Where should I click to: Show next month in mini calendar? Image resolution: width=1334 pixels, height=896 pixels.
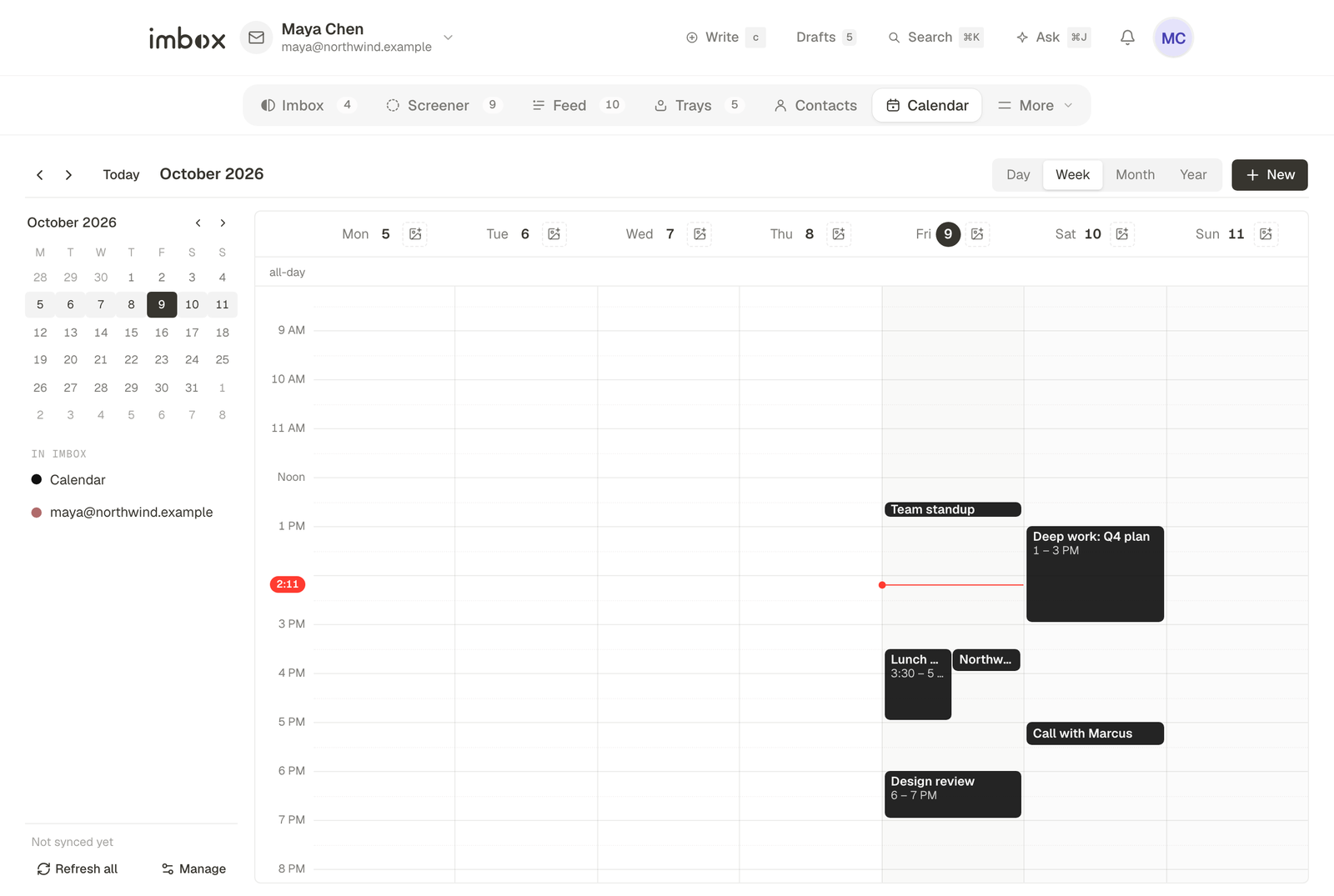click(223, 223)
